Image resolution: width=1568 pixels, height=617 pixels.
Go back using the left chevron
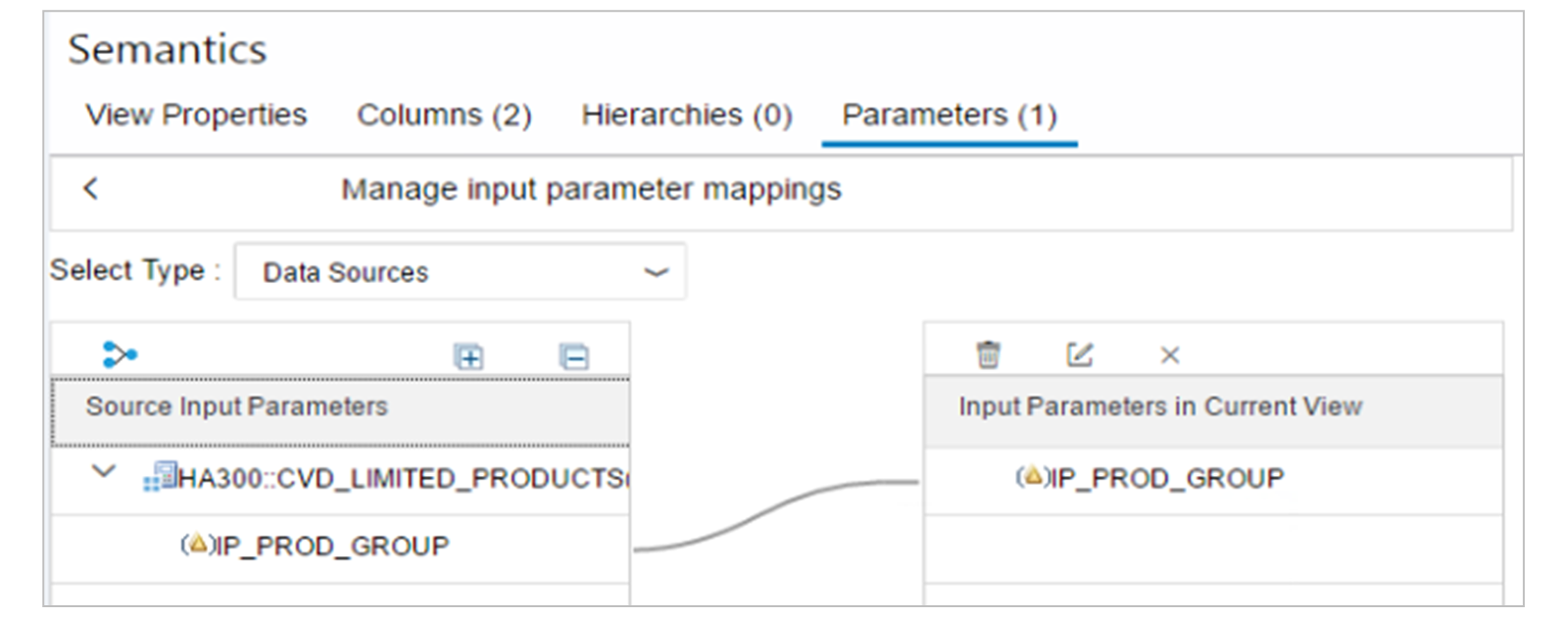pos(91,188)
